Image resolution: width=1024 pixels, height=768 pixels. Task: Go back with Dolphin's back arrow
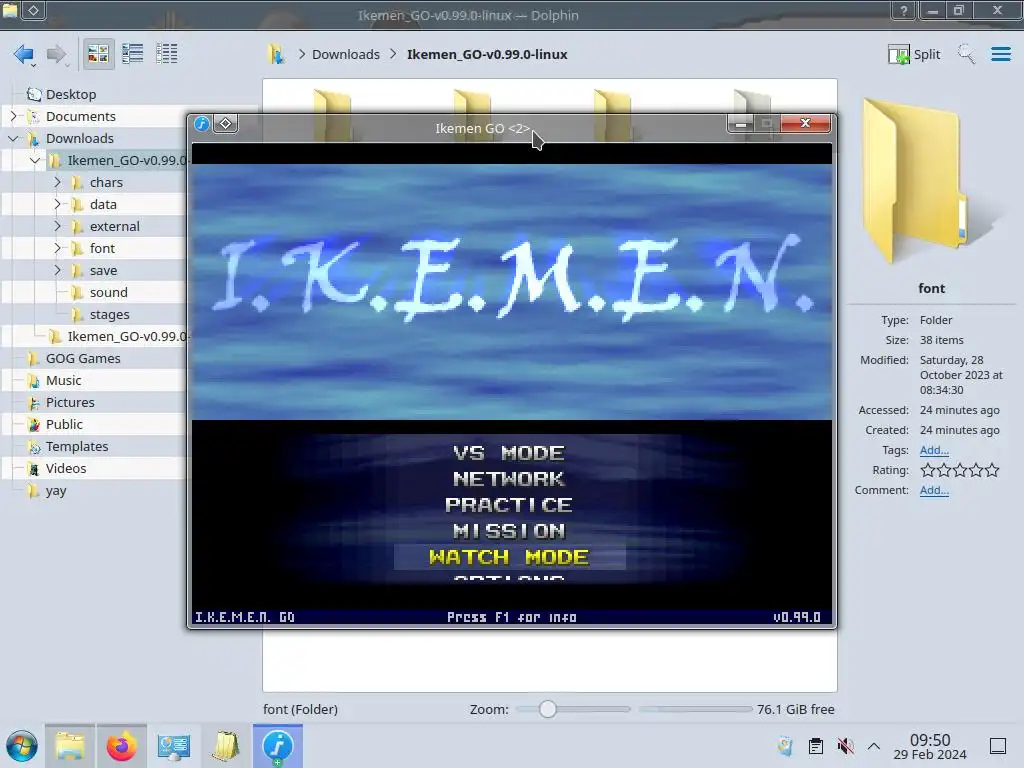point(24,54)
